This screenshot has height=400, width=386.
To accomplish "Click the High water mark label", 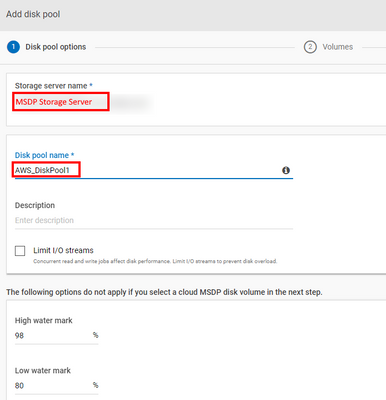I will pyautogui.click(x=43, y=320).
